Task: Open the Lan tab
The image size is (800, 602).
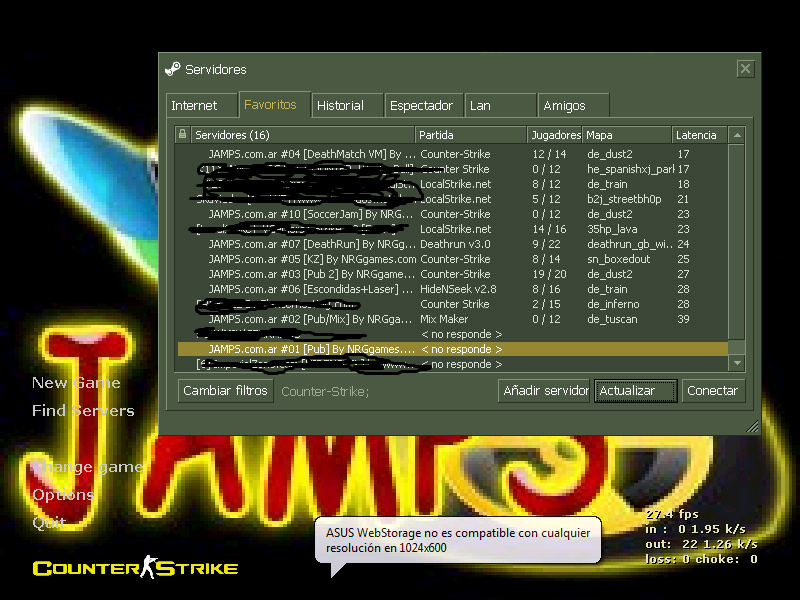Action: (x=500, y=106)
